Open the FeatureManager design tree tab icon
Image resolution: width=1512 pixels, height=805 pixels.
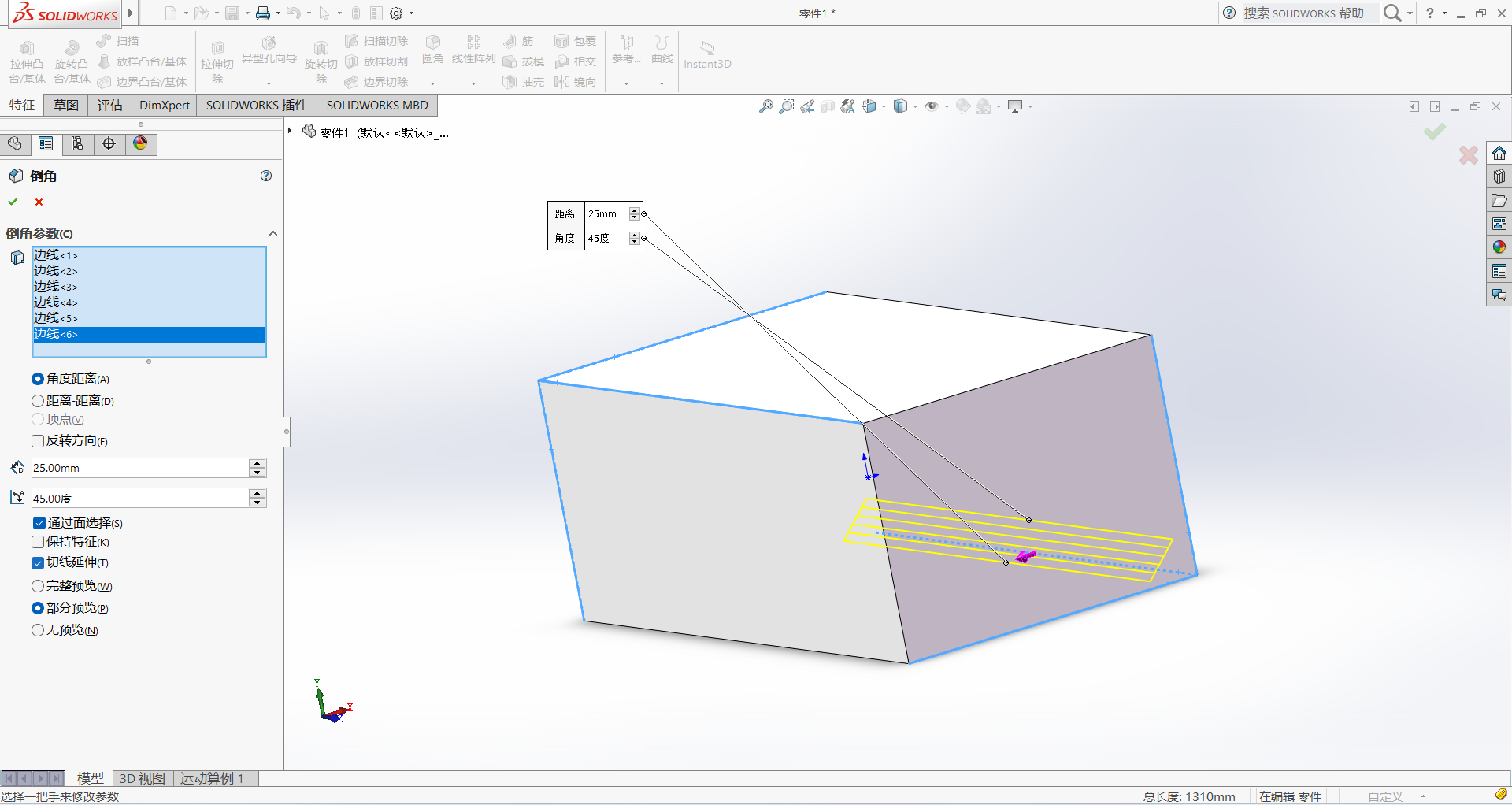(x=15, y=143)
